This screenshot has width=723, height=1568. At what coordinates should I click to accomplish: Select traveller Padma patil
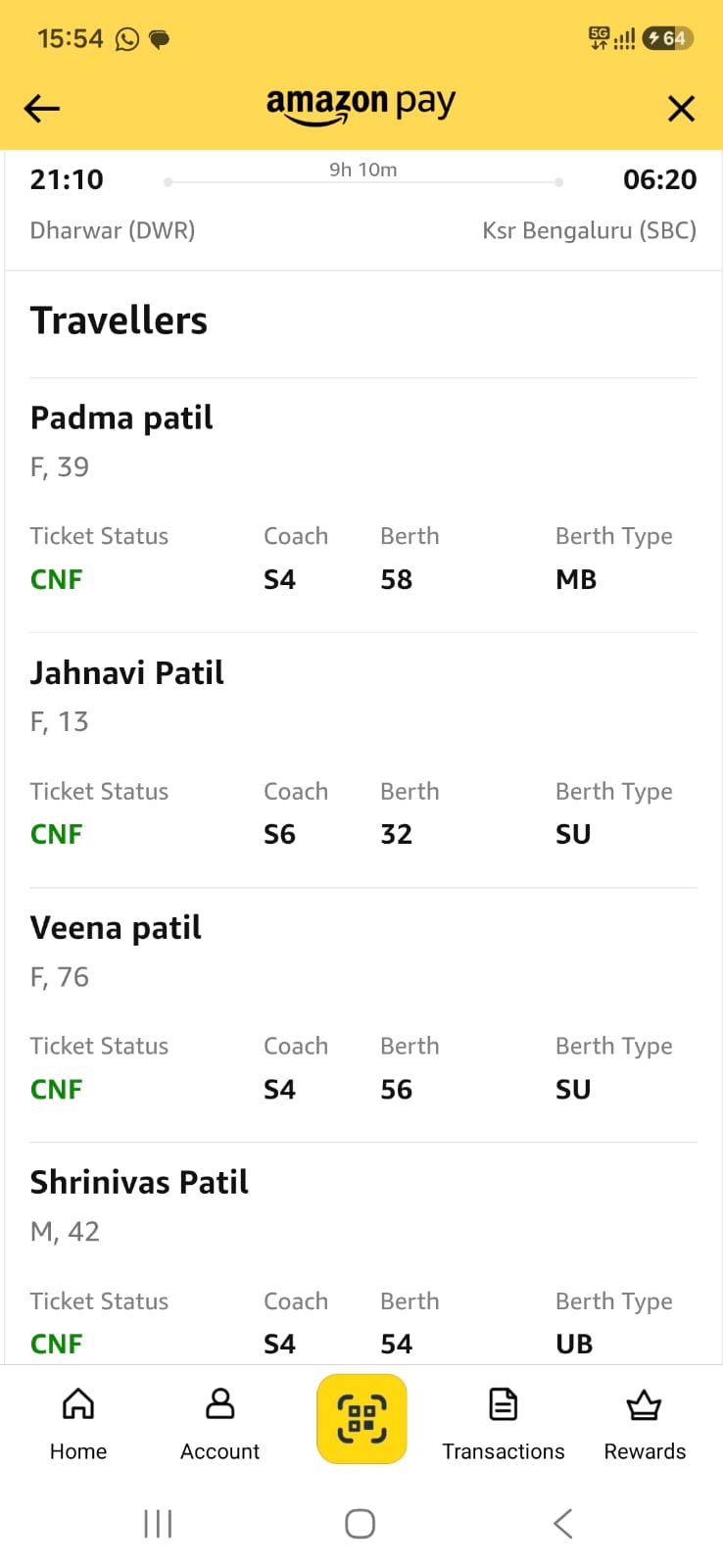pyautogui.click(x=121, y=417)
